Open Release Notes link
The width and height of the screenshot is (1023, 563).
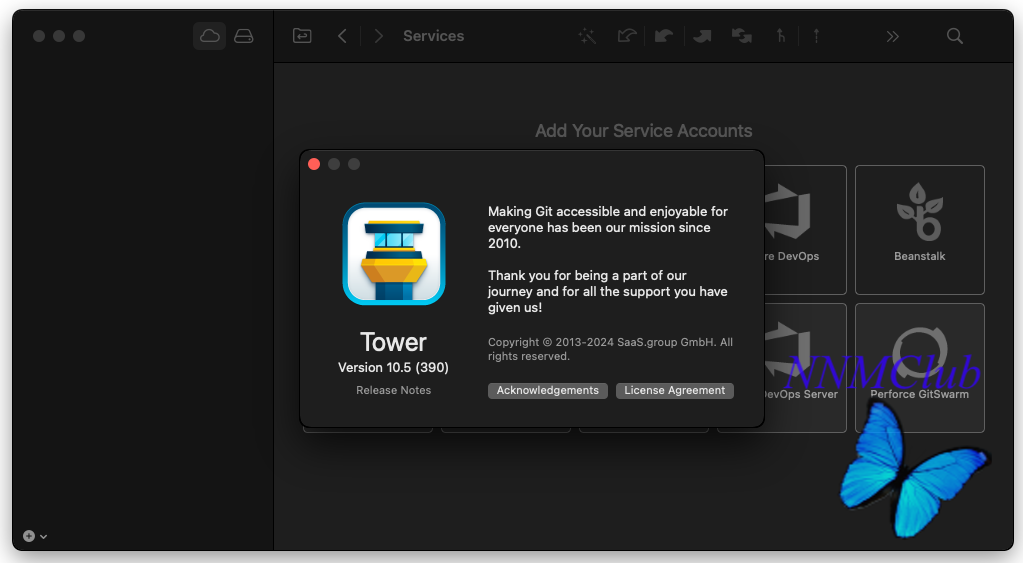[393, 390]
